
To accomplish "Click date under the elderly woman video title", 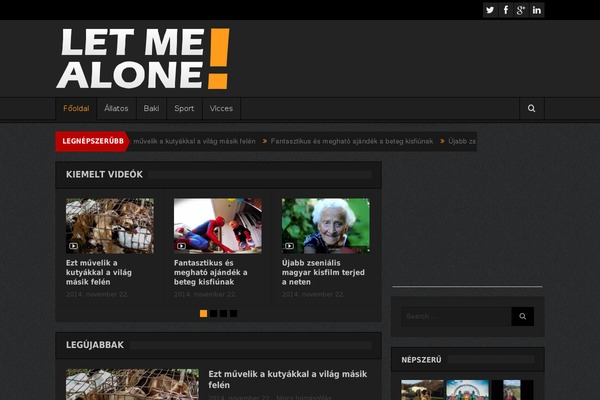I will coord(313,294).
